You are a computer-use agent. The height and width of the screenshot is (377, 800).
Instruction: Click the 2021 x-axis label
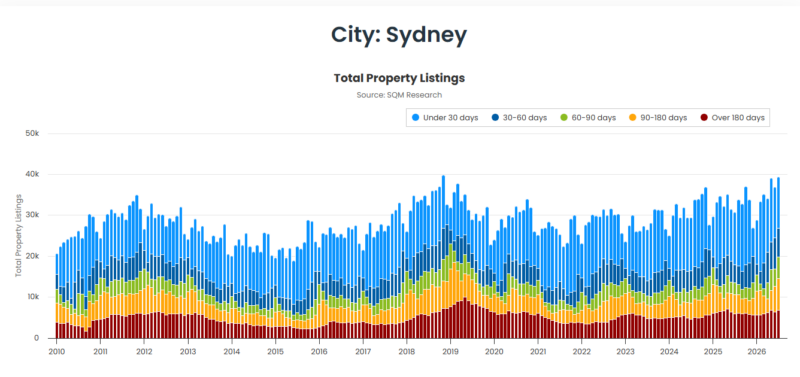click(x=538, y=352)
